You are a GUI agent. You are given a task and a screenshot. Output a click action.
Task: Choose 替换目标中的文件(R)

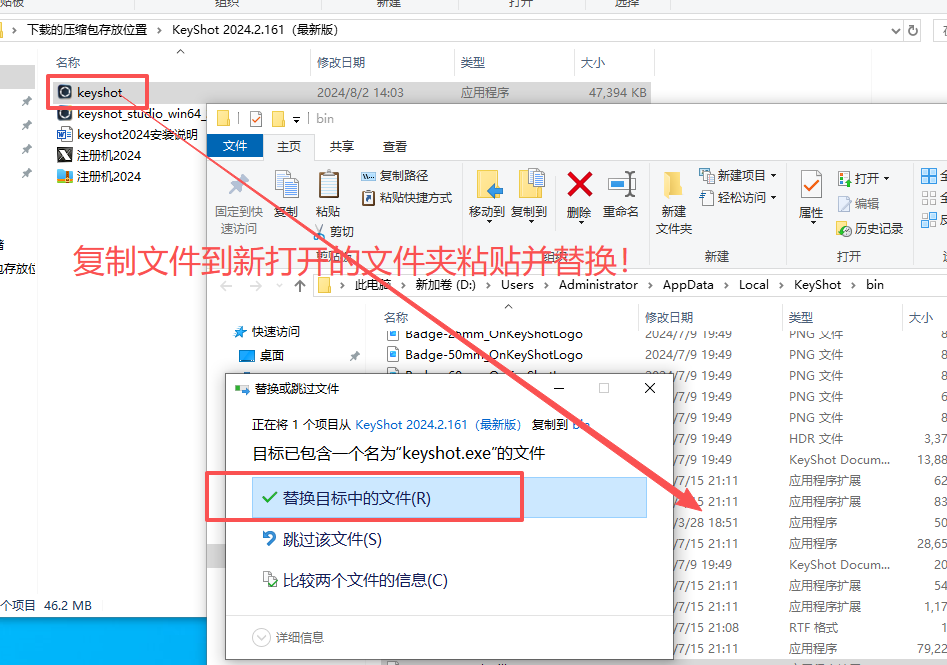[449, 498]
